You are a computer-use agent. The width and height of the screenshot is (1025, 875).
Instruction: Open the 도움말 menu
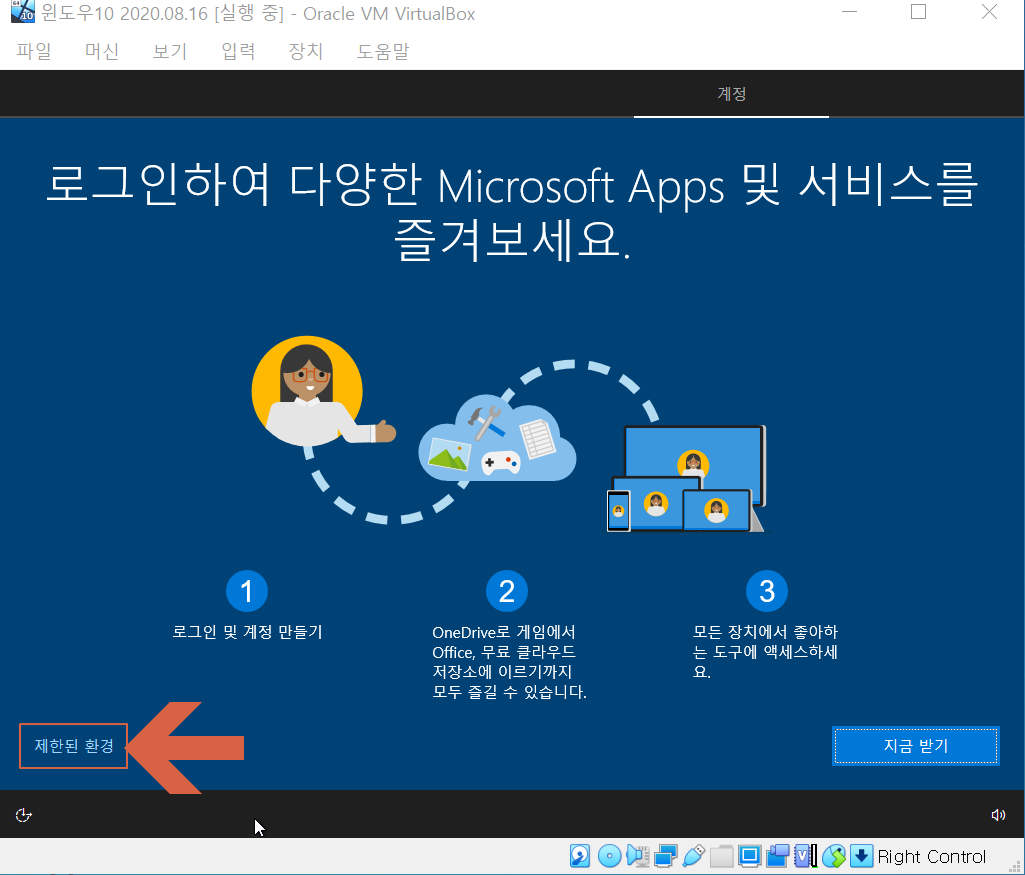[x=383, y=51]
